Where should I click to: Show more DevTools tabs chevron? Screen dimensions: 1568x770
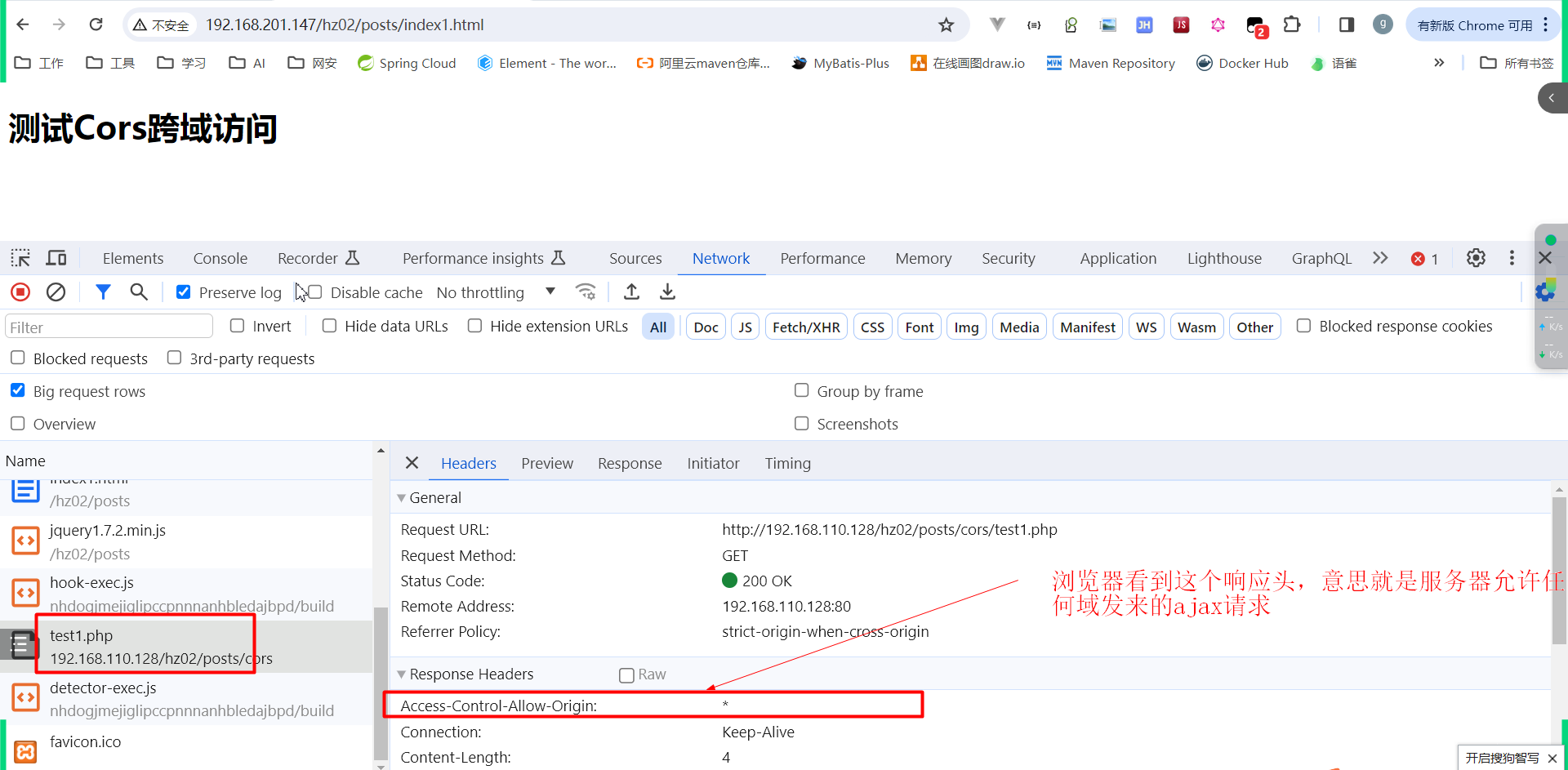pyautogui.click(x=1380, y=258)
